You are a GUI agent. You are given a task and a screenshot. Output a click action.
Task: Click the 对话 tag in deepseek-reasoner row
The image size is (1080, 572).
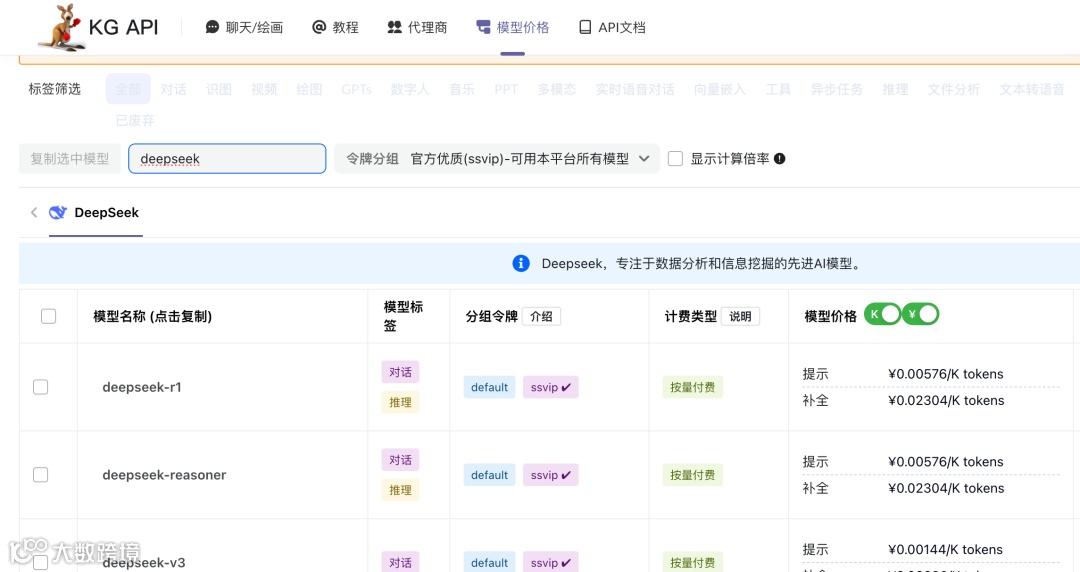(400, 460)
